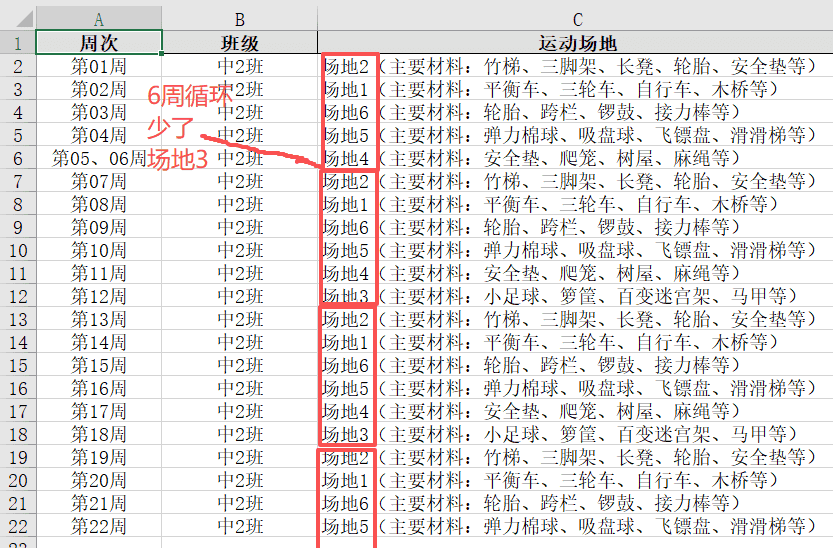The image size is (833, 548).
Task: Click cell 第03周
Action: (99, 112)
